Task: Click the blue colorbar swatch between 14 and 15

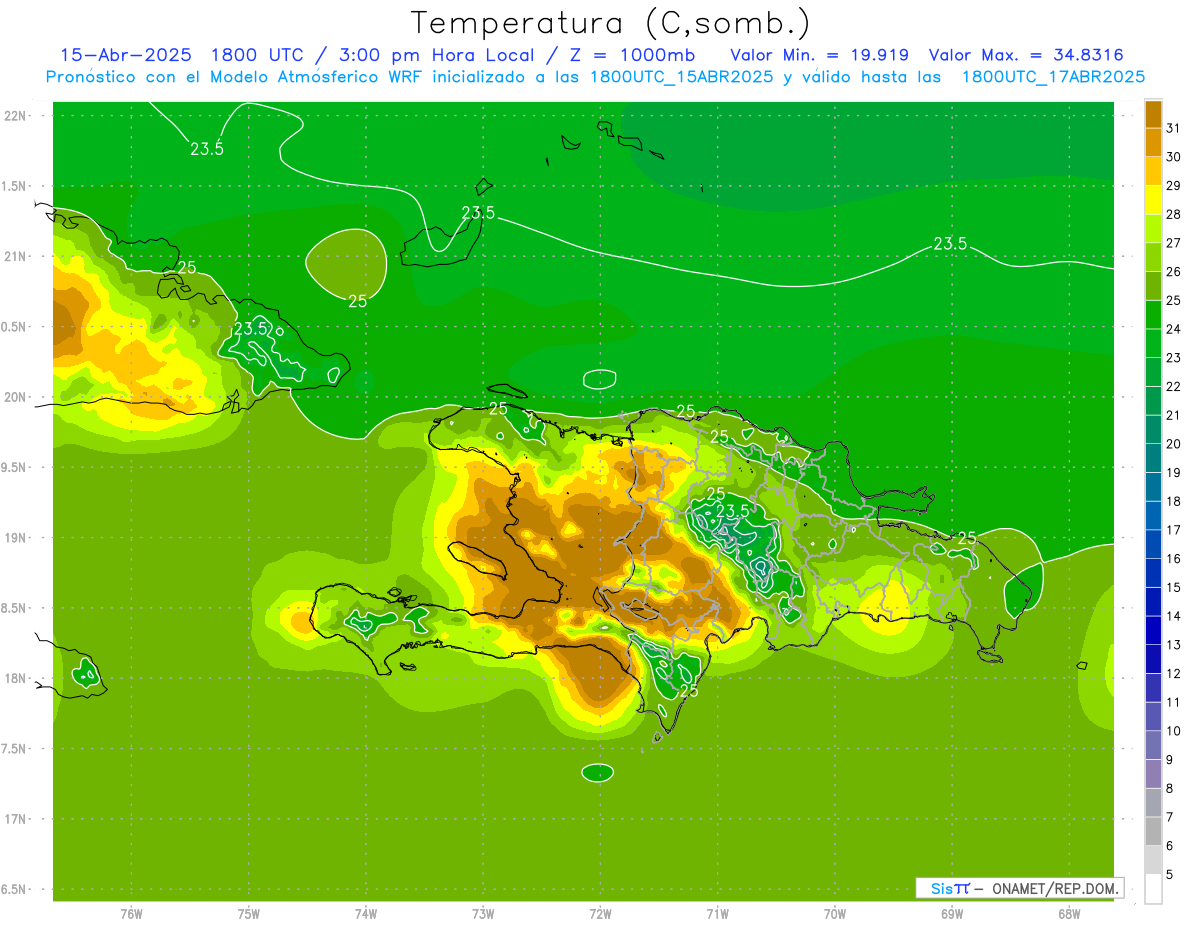Action: pos(1153,602)
